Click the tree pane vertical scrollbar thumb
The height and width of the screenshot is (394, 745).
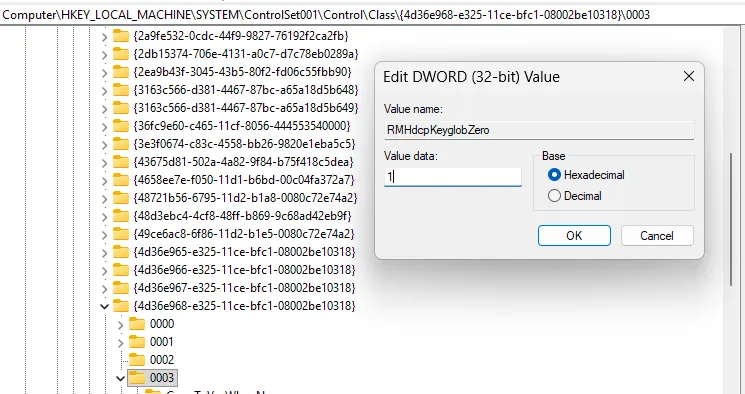[x=732, y=219]
